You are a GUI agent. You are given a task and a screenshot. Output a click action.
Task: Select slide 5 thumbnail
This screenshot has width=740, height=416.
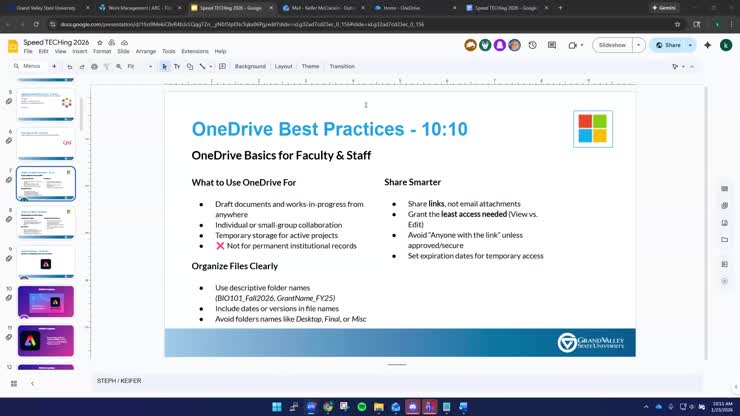(x=46, y=105)
